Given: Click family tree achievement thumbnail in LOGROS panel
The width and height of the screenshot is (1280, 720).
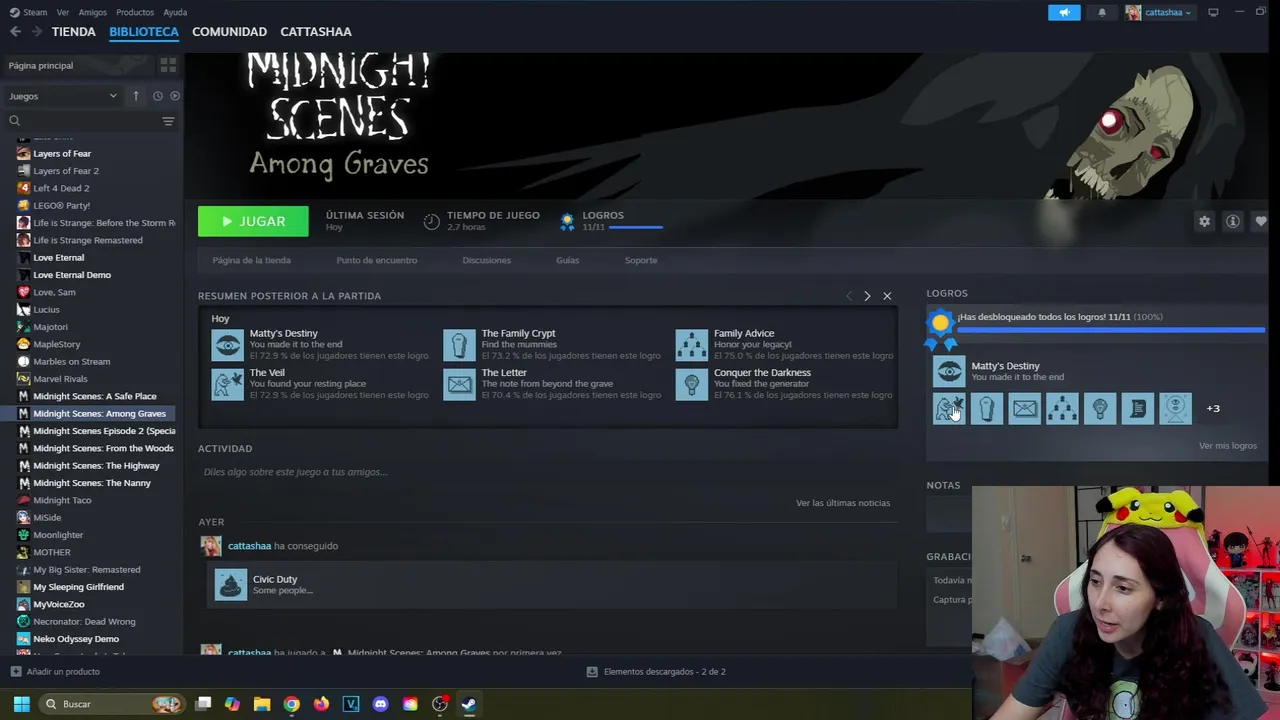Looking at the screenshot, I should [x=1062, y=408].
